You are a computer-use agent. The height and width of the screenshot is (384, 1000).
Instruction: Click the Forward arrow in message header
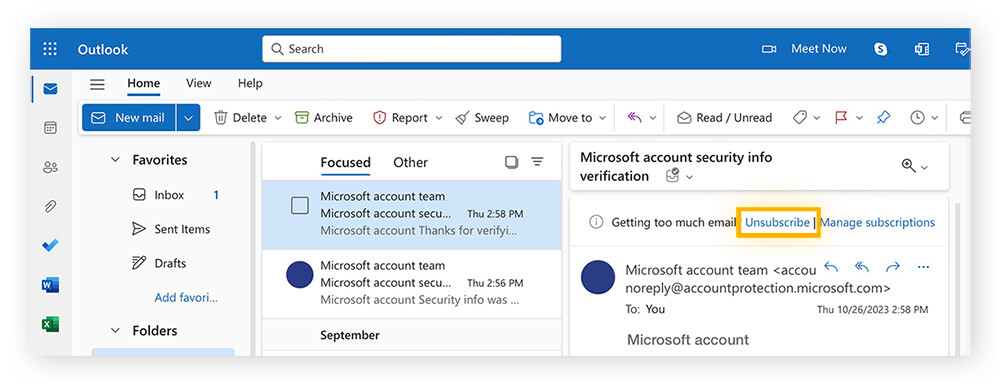click(x=893, y=267)
